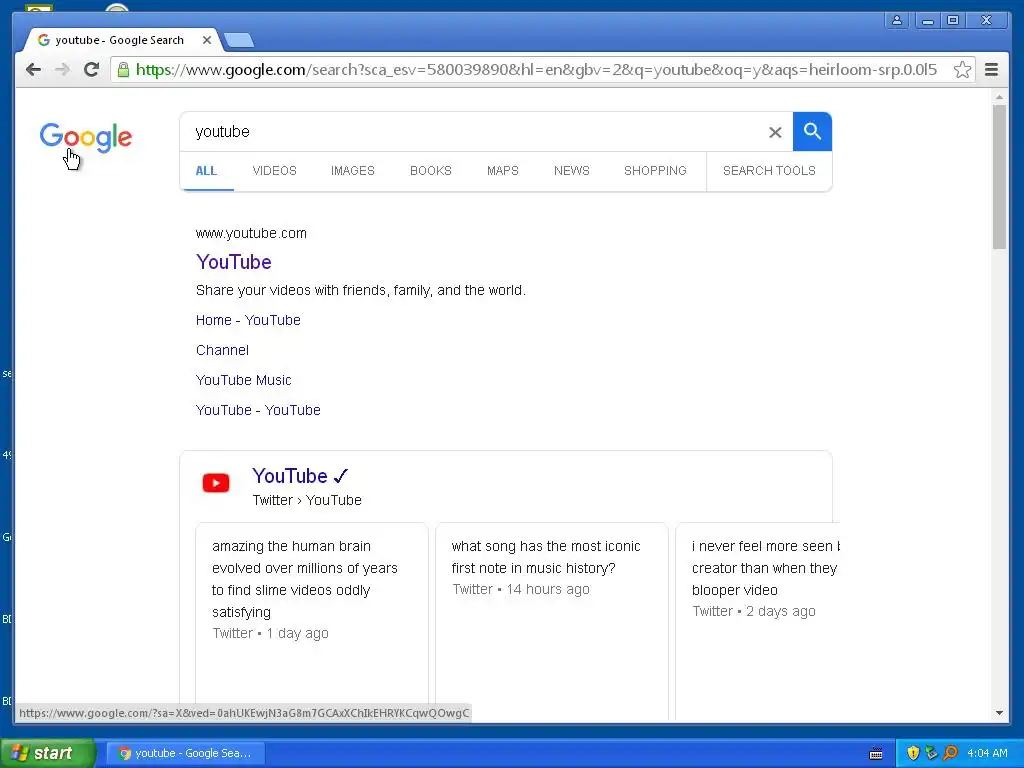Open the Channel sitelink
Screen dimensions: 1024x768
[x=222, y=350]
